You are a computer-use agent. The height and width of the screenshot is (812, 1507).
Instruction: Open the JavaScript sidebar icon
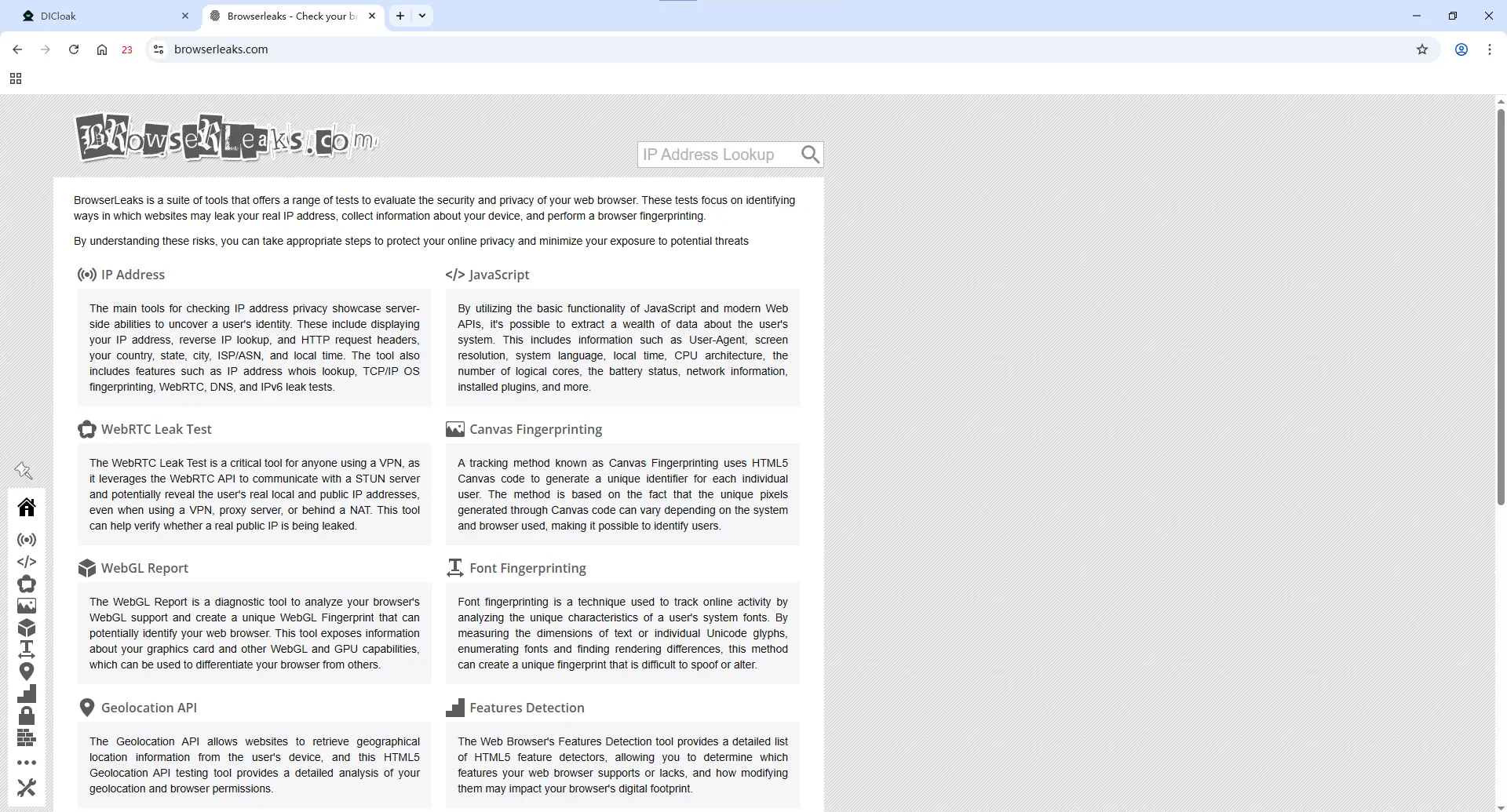tap(27, 562)
